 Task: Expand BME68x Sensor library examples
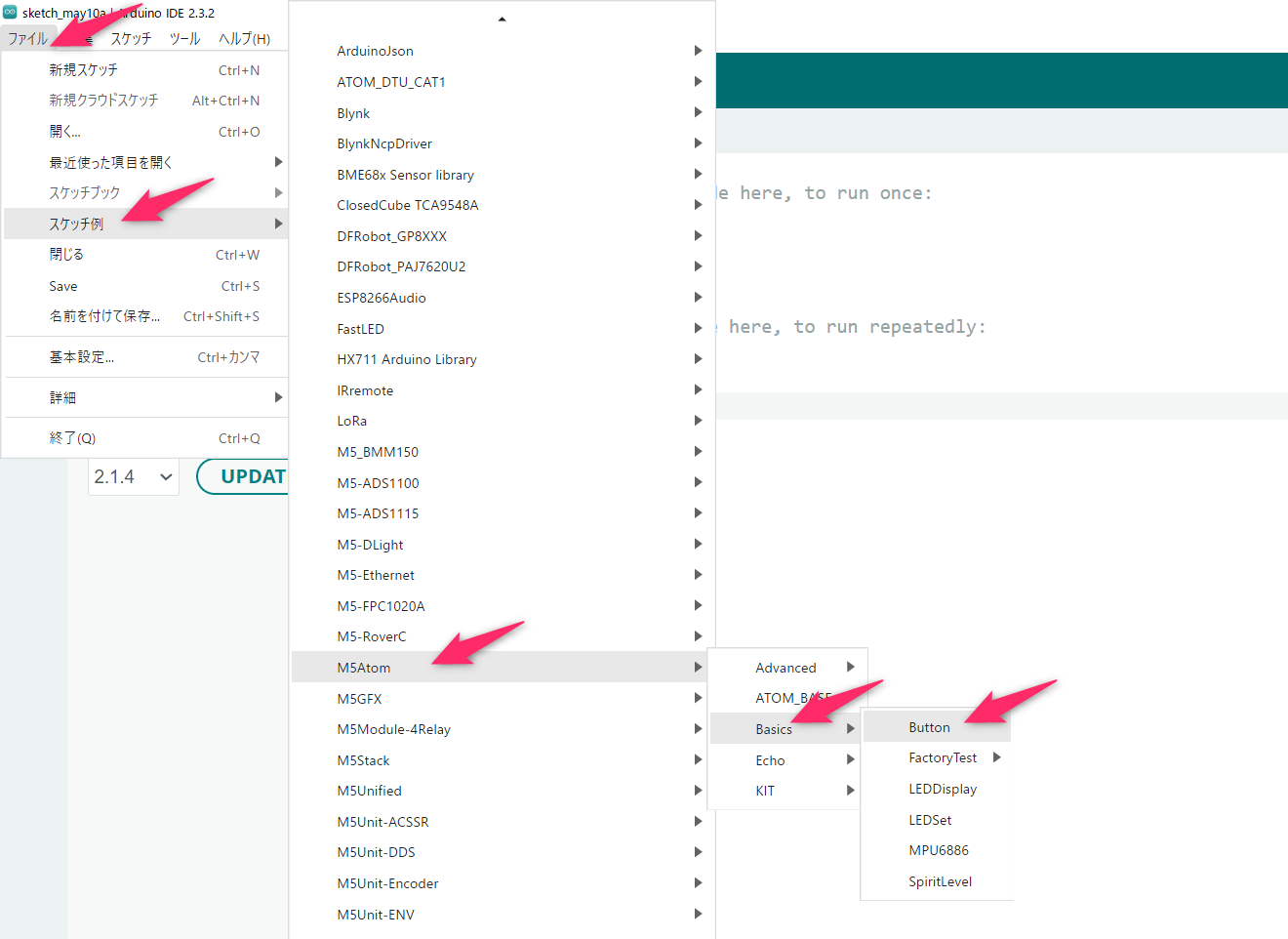tap(502, 175)
